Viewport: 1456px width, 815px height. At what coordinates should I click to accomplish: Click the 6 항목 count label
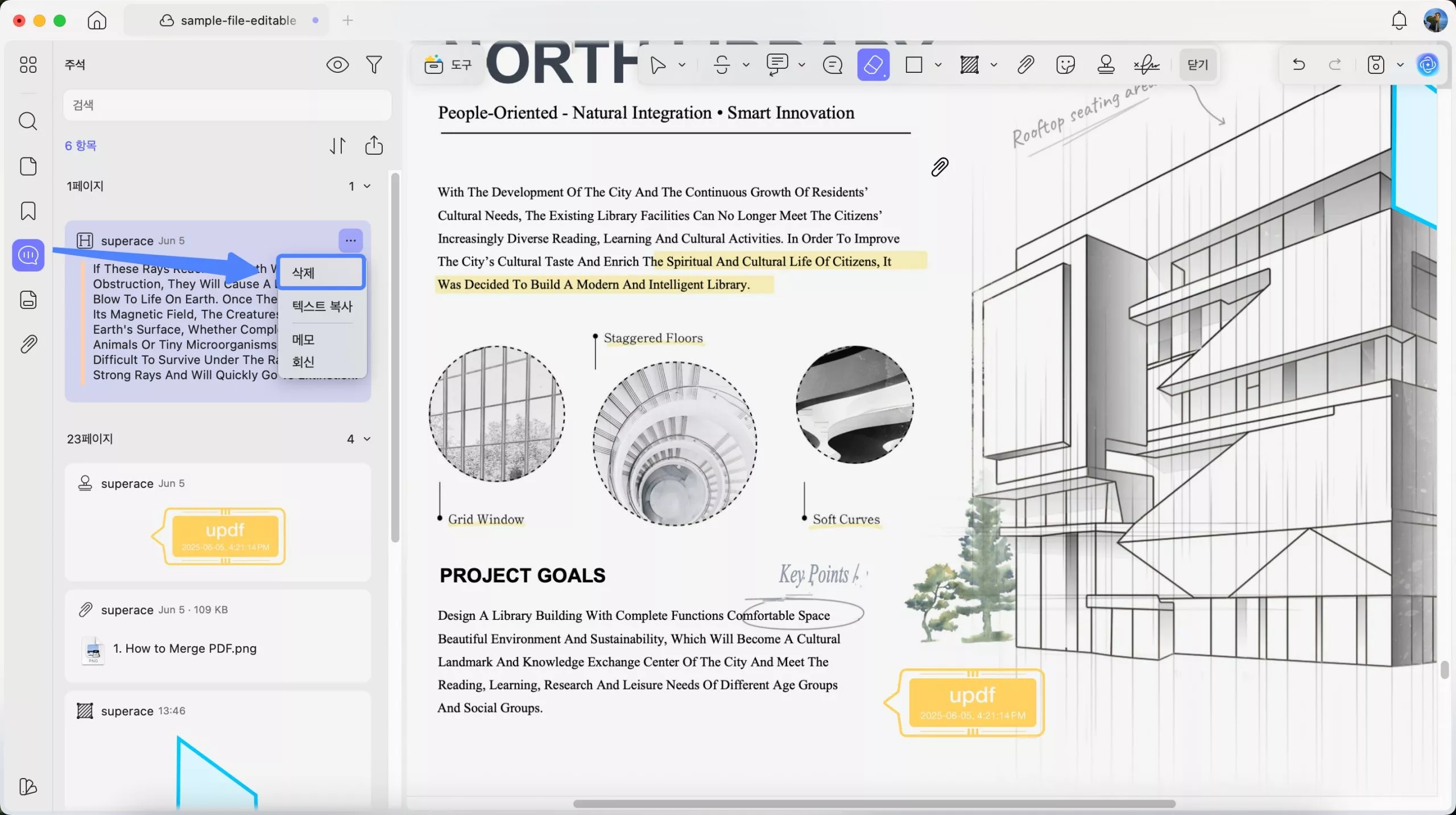point(81,146)
